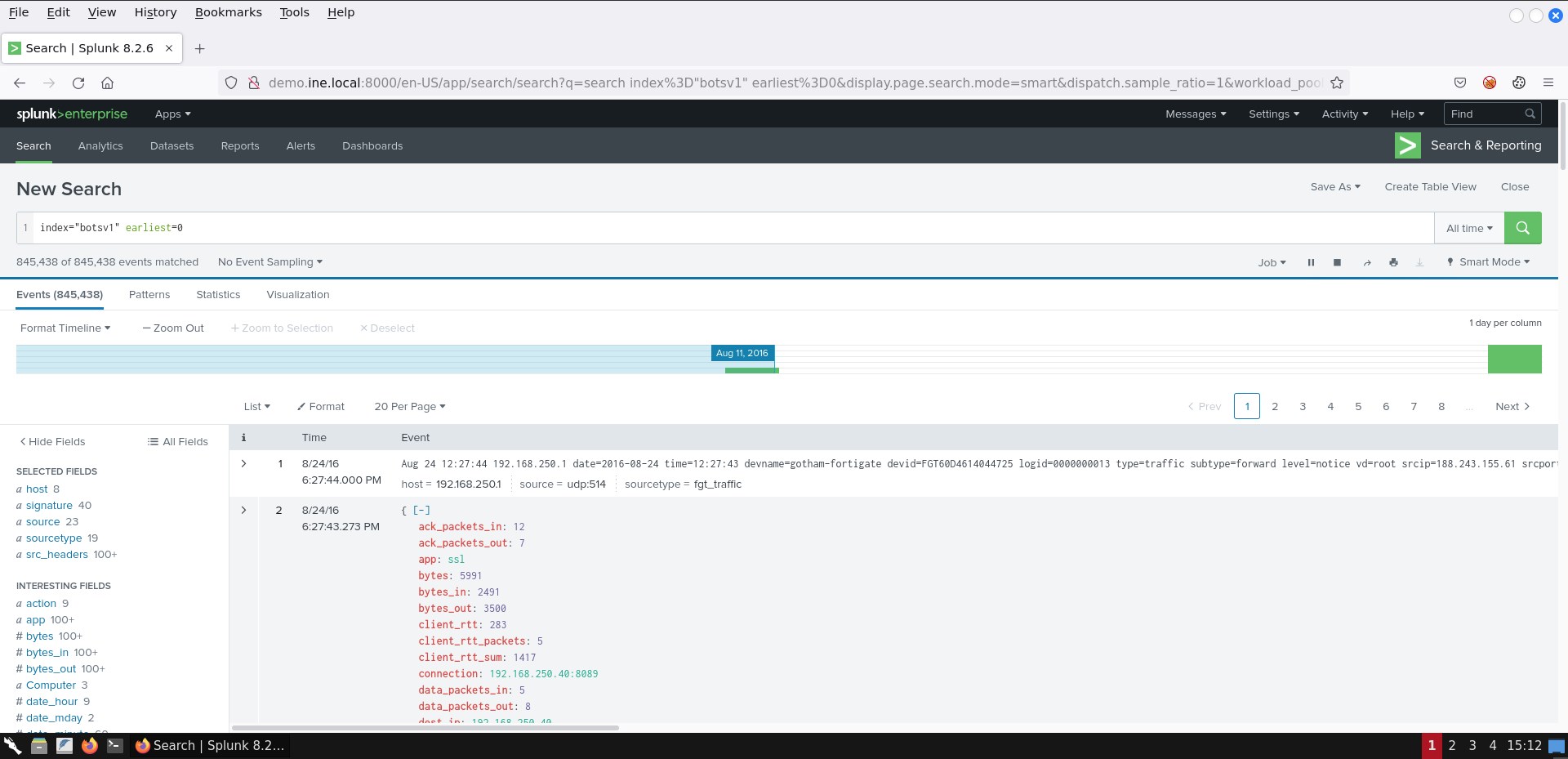Screen dimensions: 1568x759
Task: Go back in browser history
Action: click(20, 83)
